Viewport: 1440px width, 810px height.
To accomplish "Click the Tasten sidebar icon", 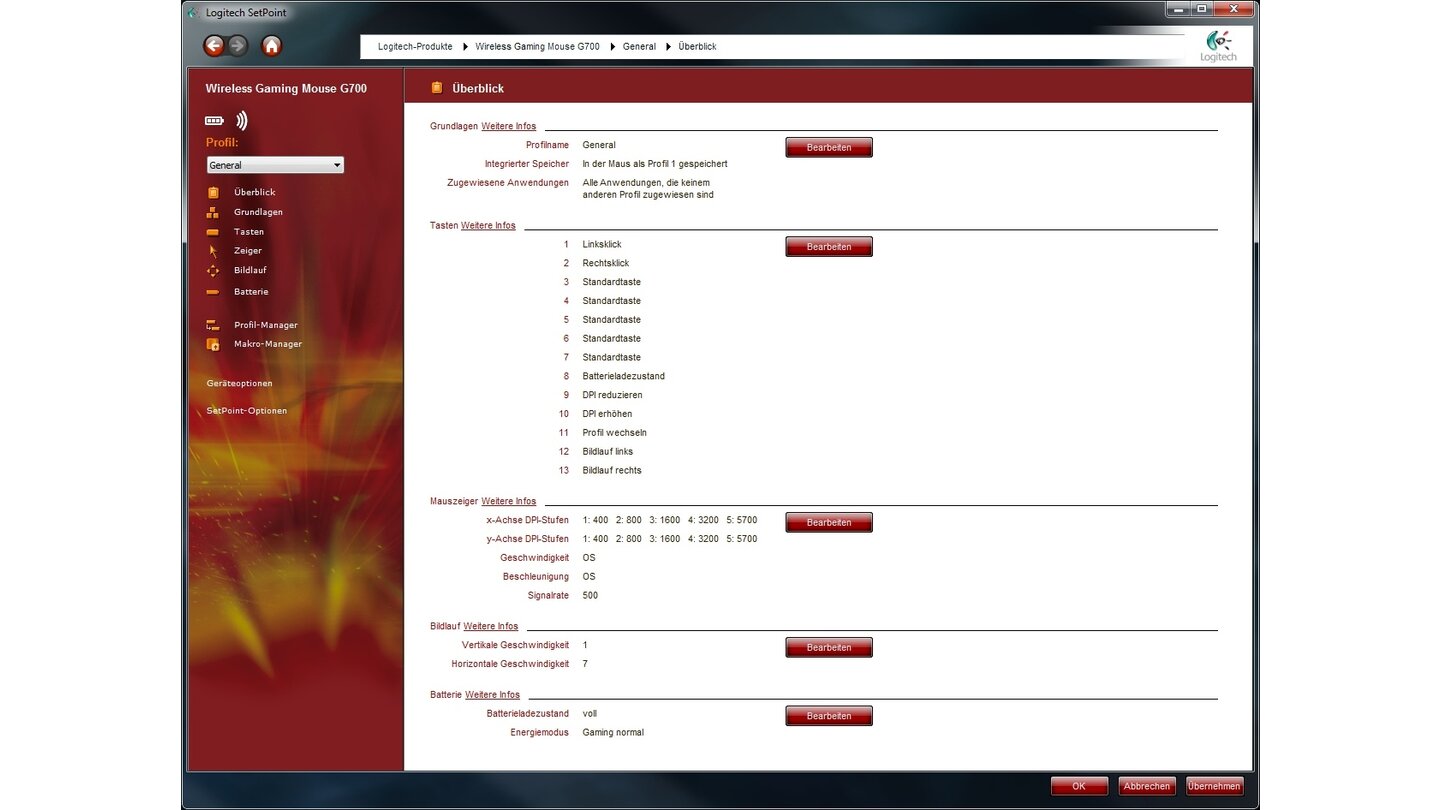I will [x=212, y=232].
